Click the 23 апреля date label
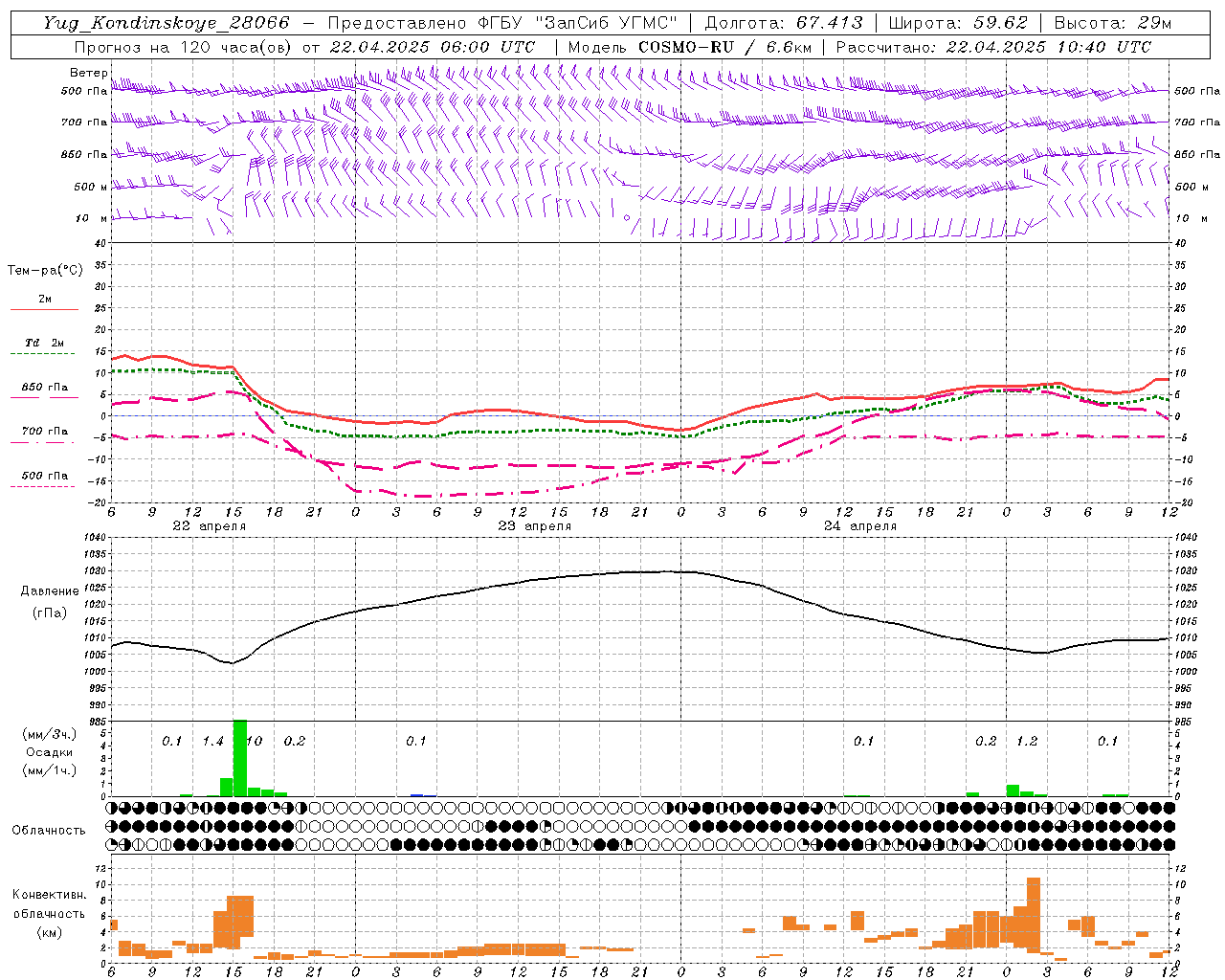 534,526
